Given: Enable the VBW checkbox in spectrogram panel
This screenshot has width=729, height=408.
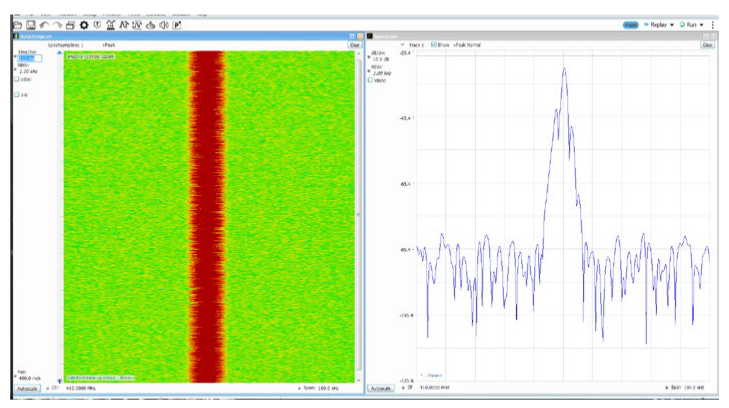Looking at the screenshot, I should click(x=17, y=79).
